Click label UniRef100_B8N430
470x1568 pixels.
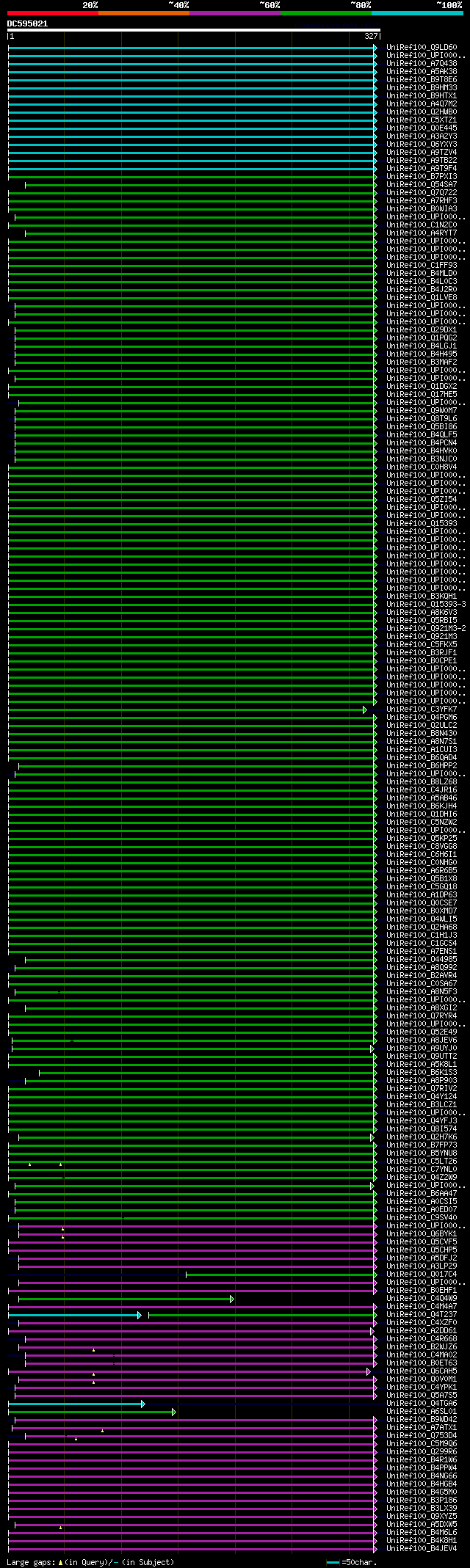(422, 734)
